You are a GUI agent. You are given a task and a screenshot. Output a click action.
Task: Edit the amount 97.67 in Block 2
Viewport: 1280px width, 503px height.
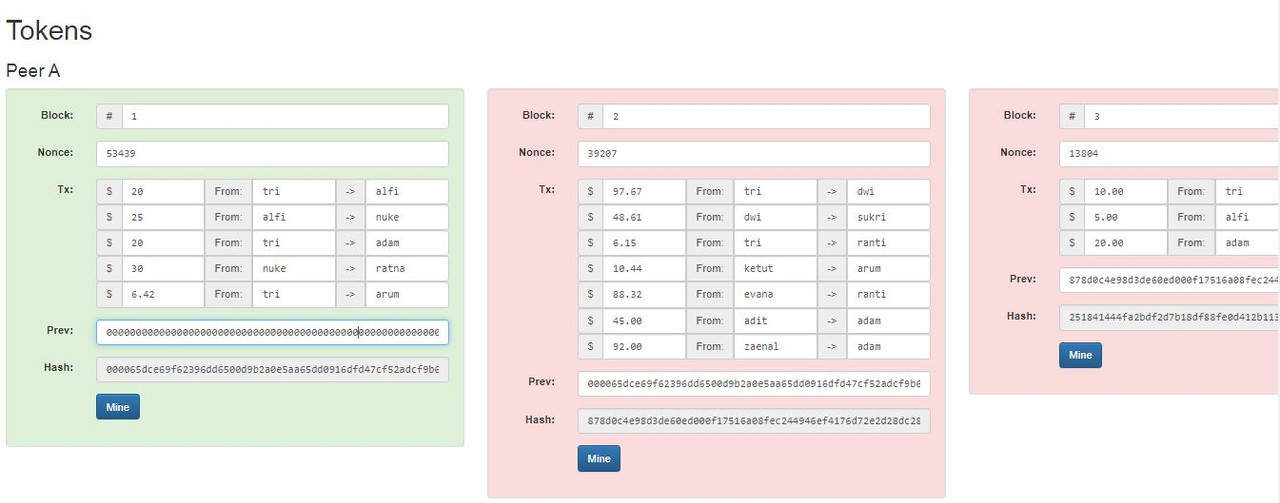[x=644, y=191]
